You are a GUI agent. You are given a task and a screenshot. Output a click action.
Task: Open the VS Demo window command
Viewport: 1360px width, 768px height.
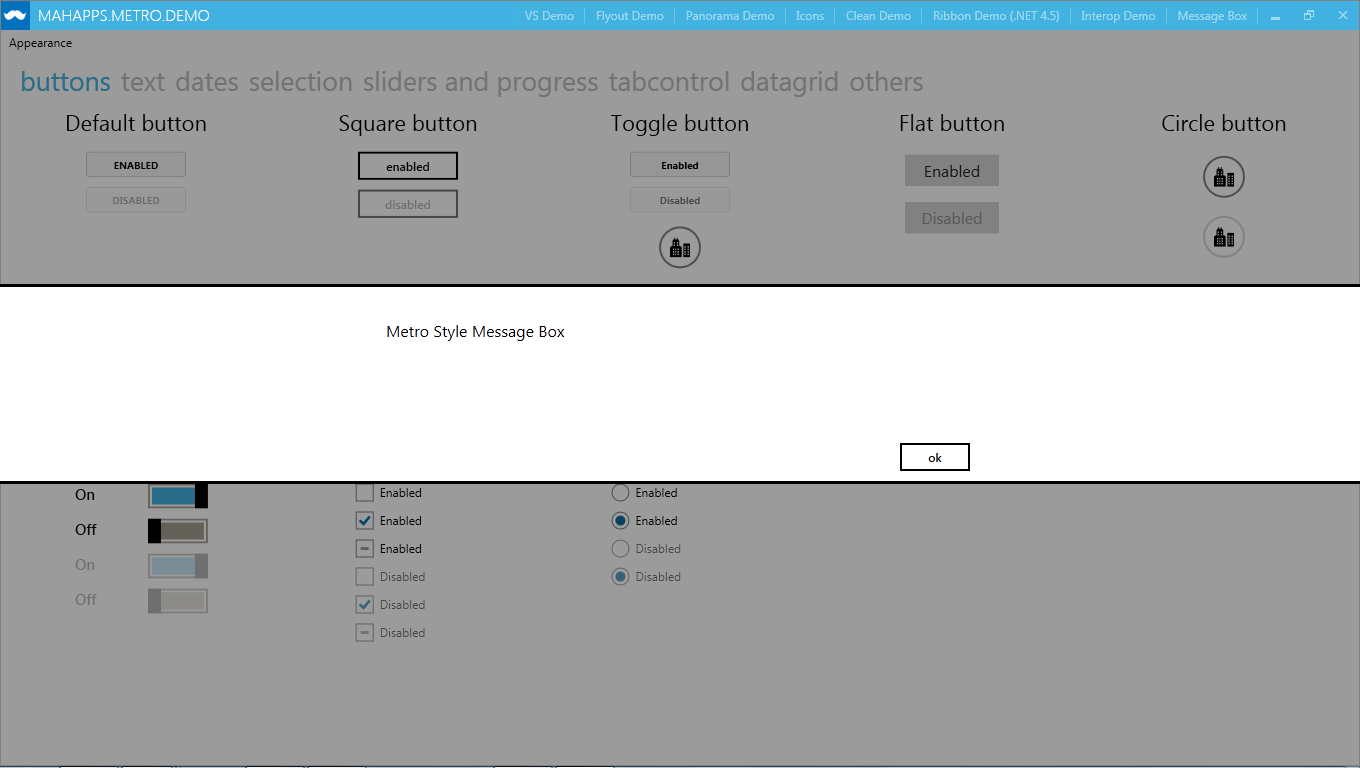(549, 16)
